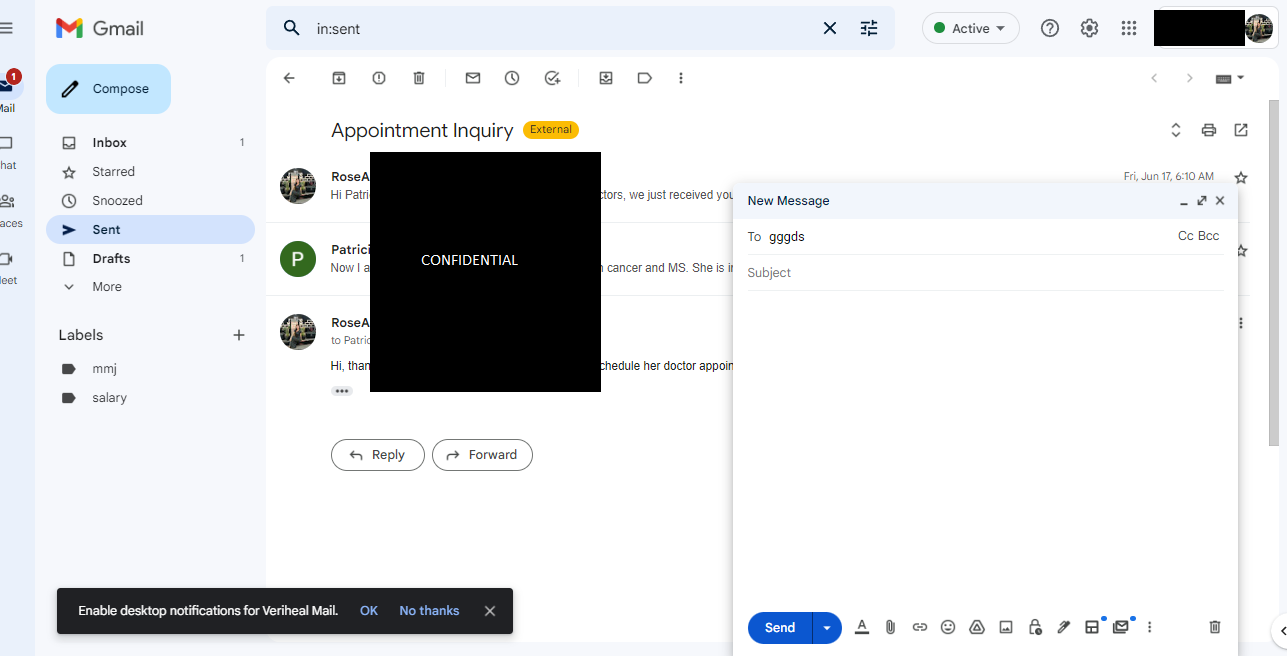This screenshot has width=1287, height=656.
Task: Open the Active status dropdown
Action: (x=971, y=28)
